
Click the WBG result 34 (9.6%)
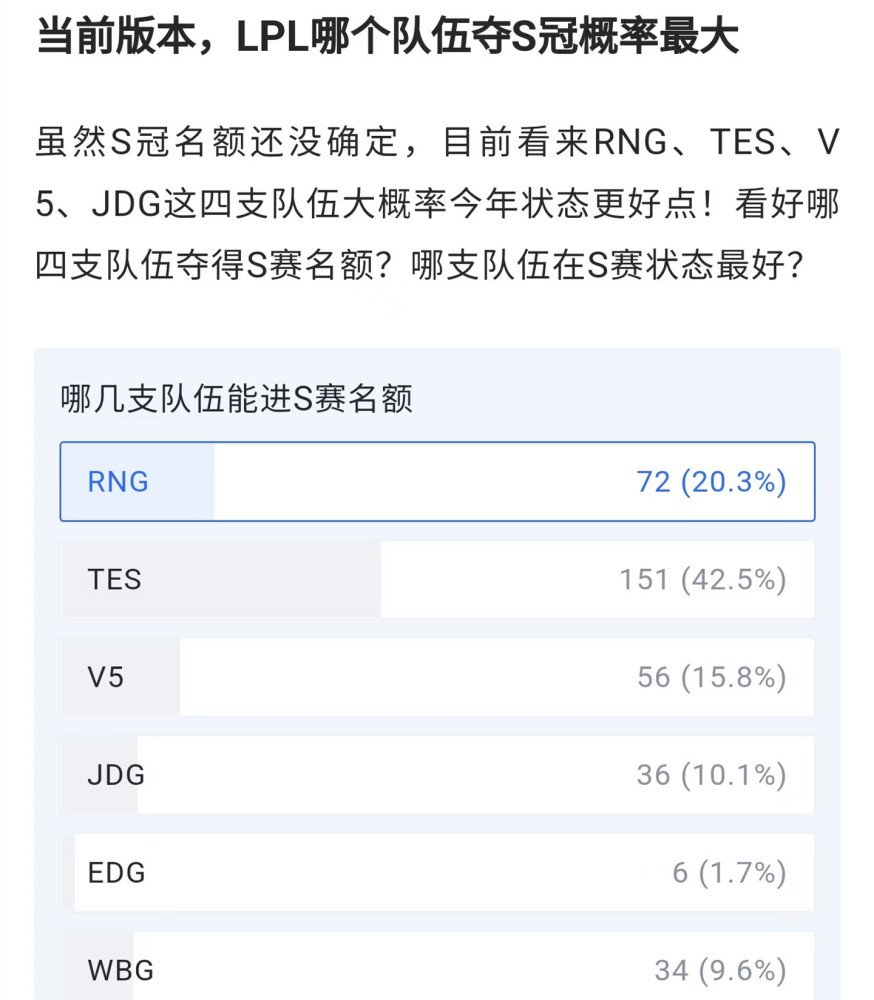point(720,969)
